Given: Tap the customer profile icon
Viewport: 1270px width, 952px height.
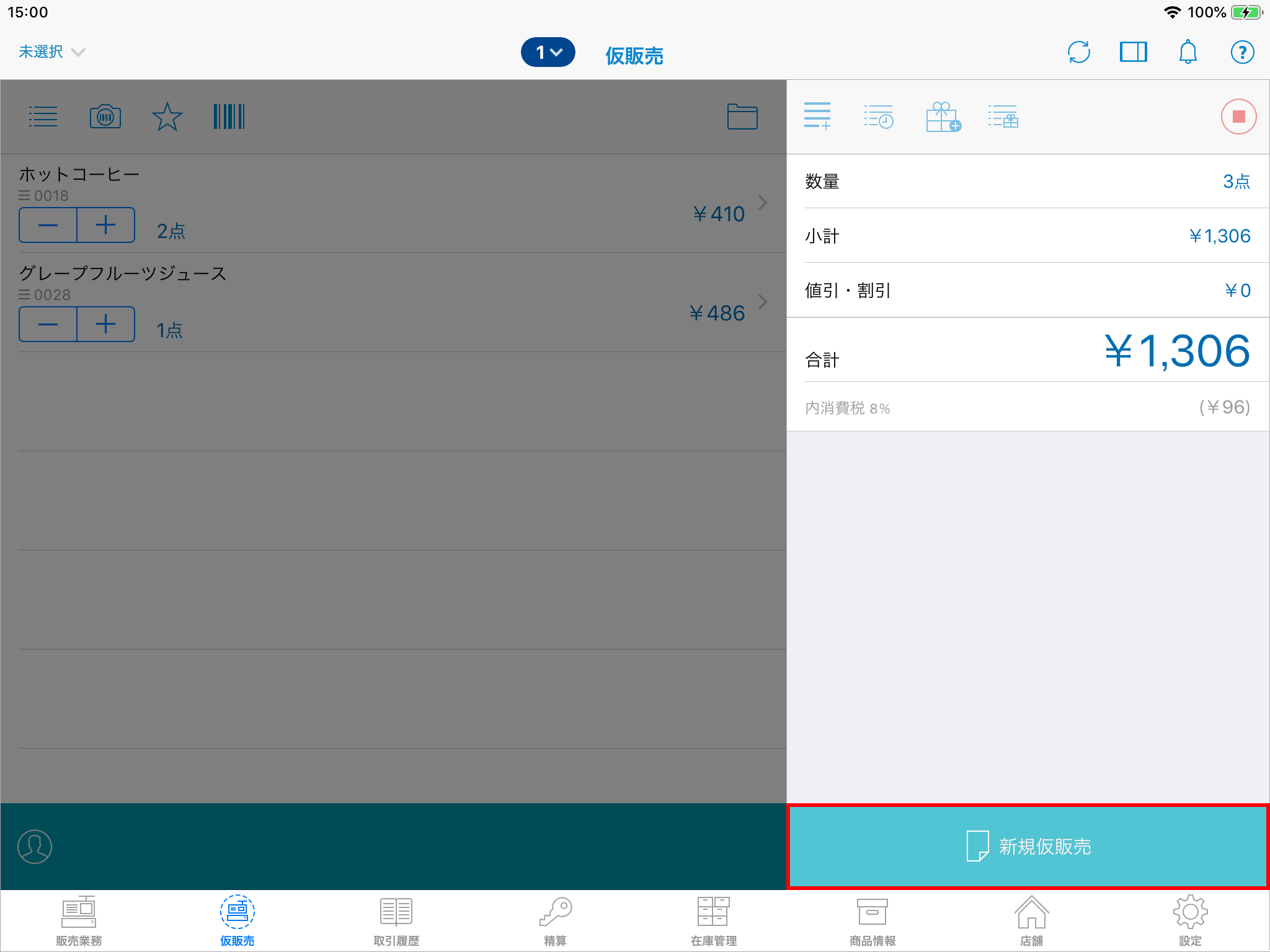Looking at the screenshot, I should point(35,847).
